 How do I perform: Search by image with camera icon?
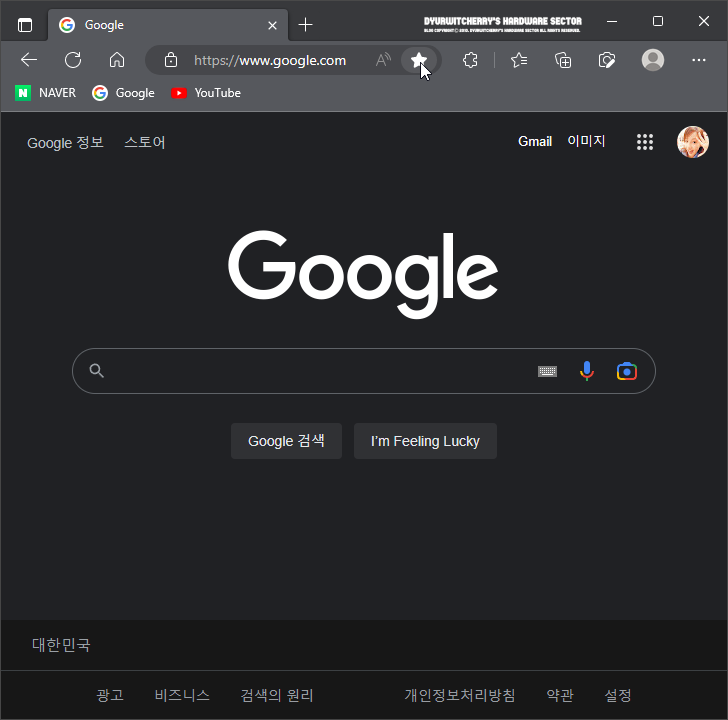click(627, 371)
